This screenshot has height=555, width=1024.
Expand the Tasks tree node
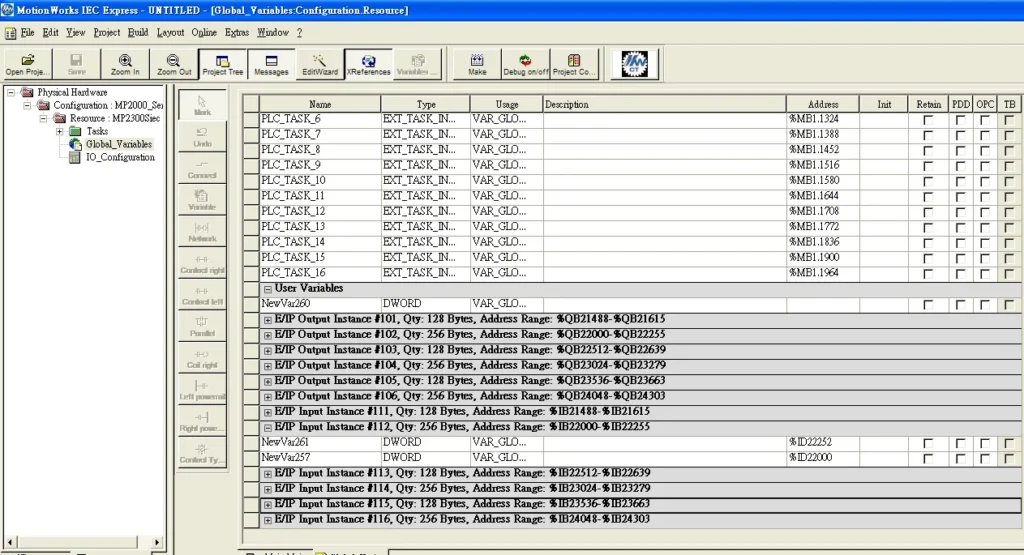[x=59, y=131]
